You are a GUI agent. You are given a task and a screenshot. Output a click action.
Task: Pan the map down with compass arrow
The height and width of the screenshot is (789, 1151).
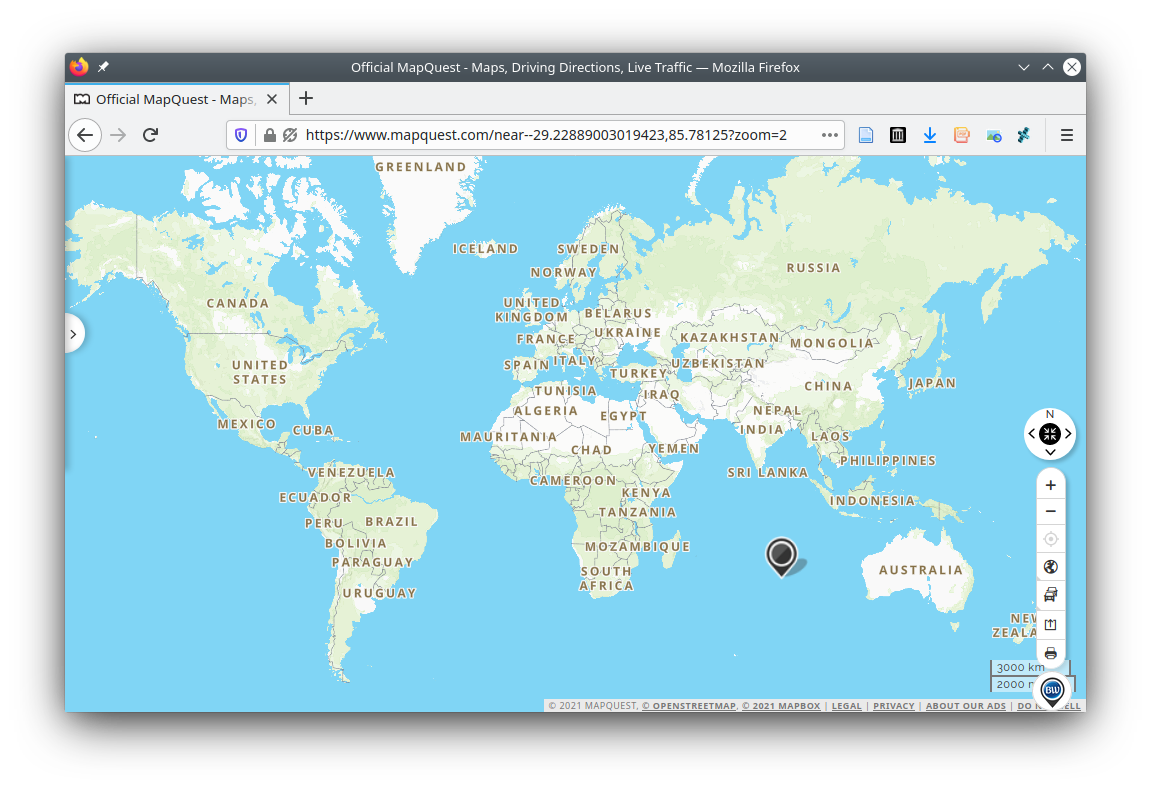point(1050,453)
